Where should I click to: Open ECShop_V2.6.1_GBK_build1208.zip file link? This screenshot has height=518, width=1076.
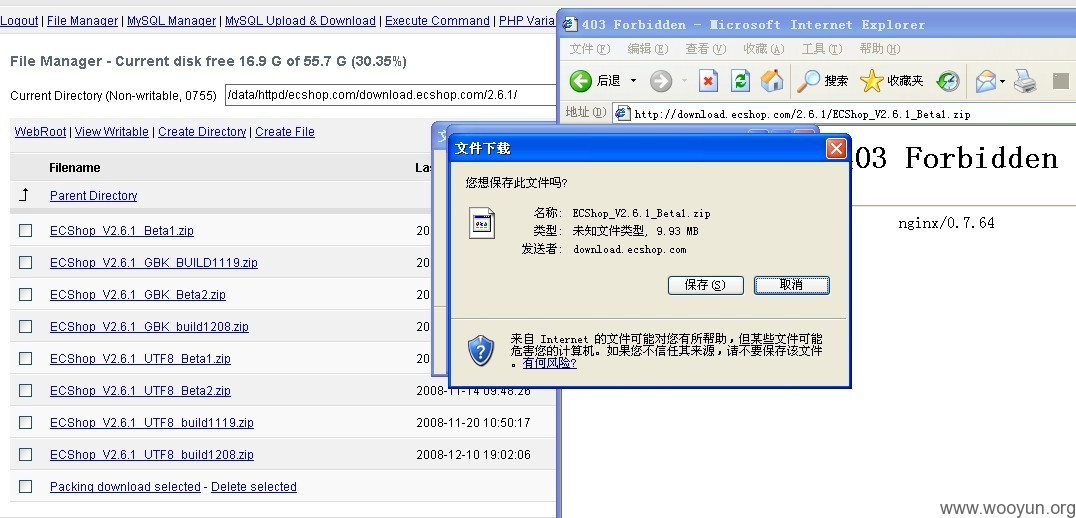click(150, 327)
